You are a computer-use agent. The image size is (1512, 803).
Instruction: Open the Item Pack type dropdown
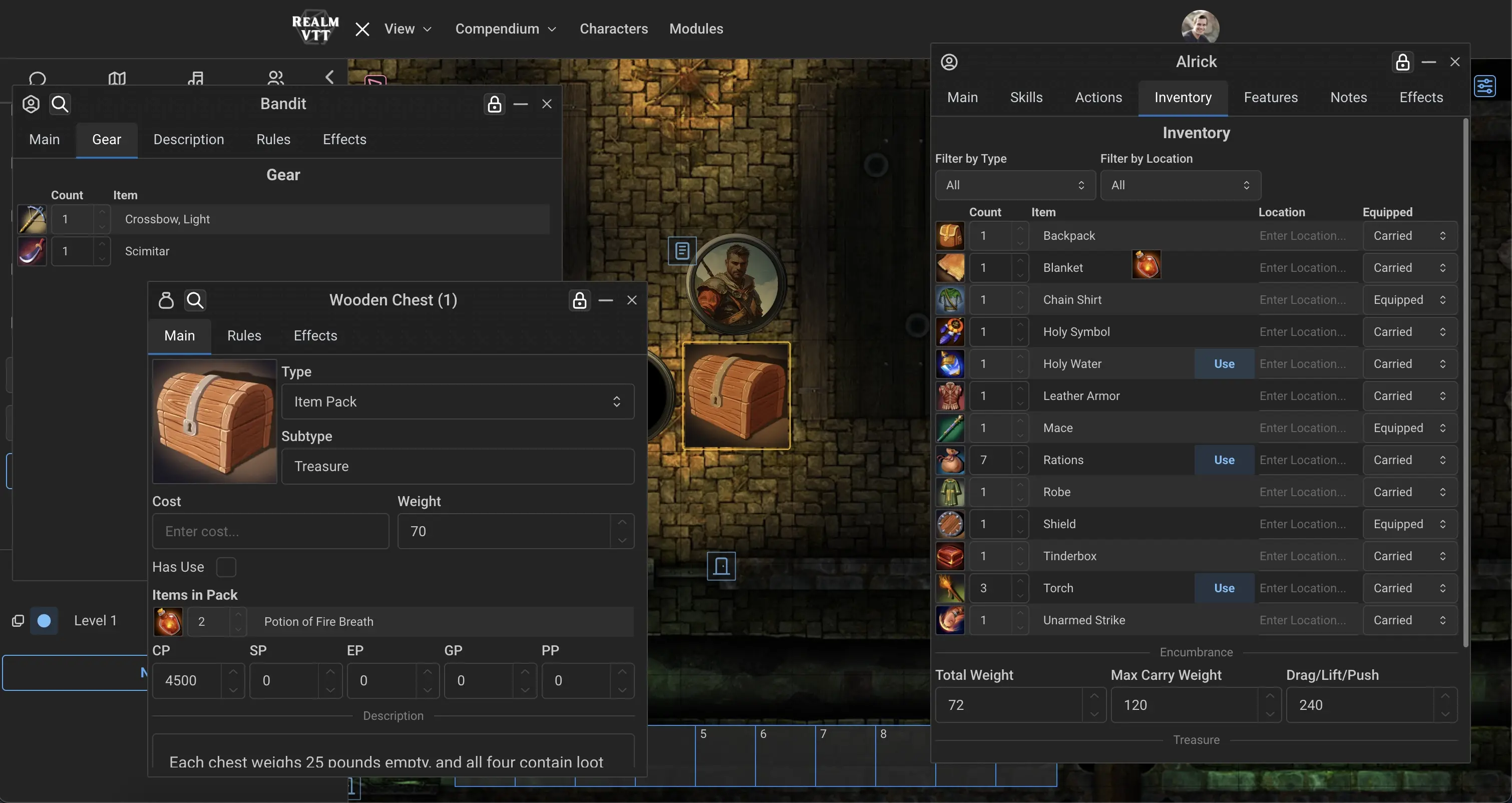457,401
